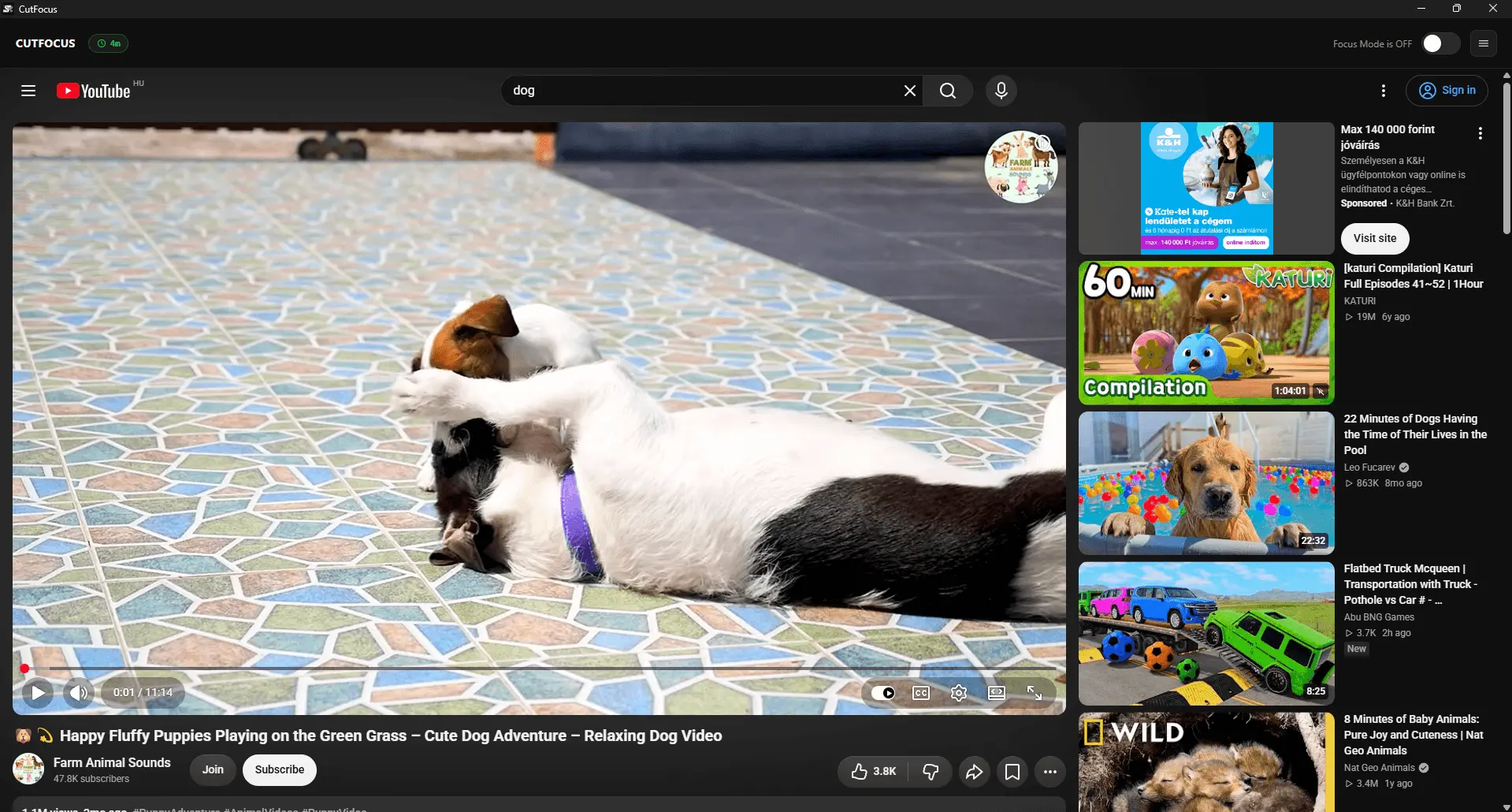1512x812 pixels.
Task: Toggle Focus Mode switch on
Action: pos(1441,43)
